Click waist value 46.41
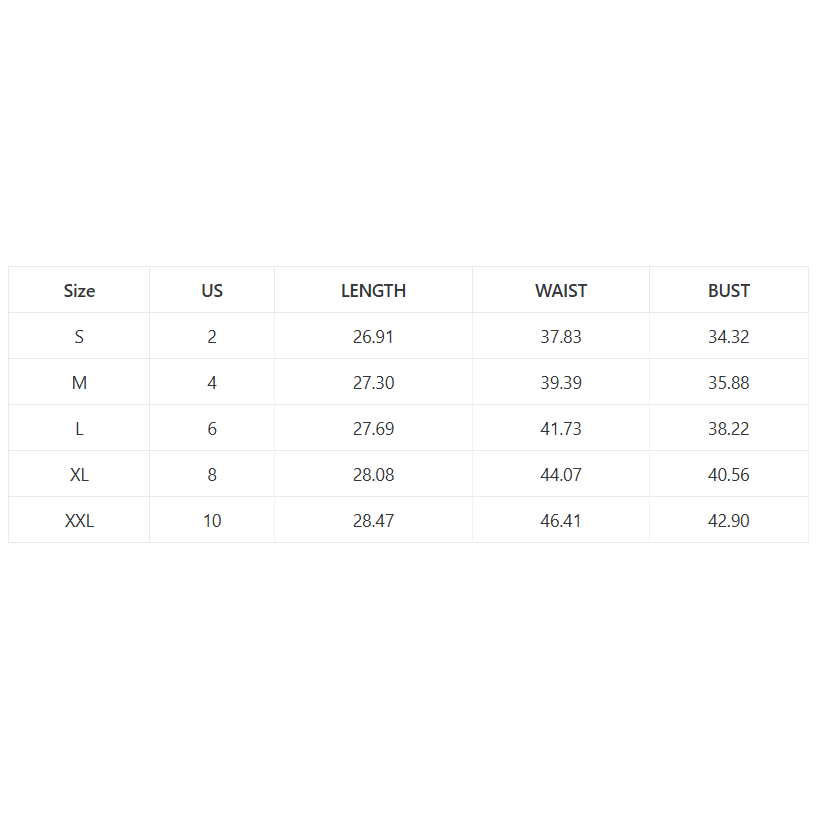The width and height of the screenshot is (820, 820). (x=561, y=520)
